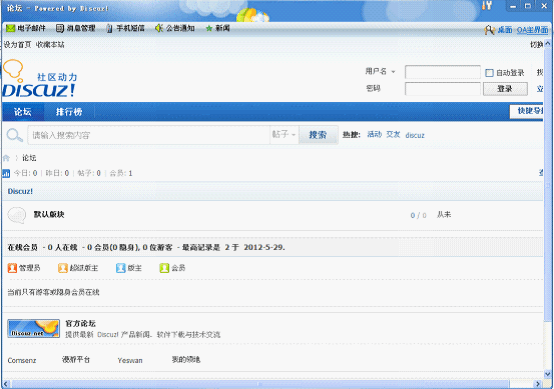Click the Discuz.net banner image
The width and height of the screenshot is (554, 389).
coord(34,329)
